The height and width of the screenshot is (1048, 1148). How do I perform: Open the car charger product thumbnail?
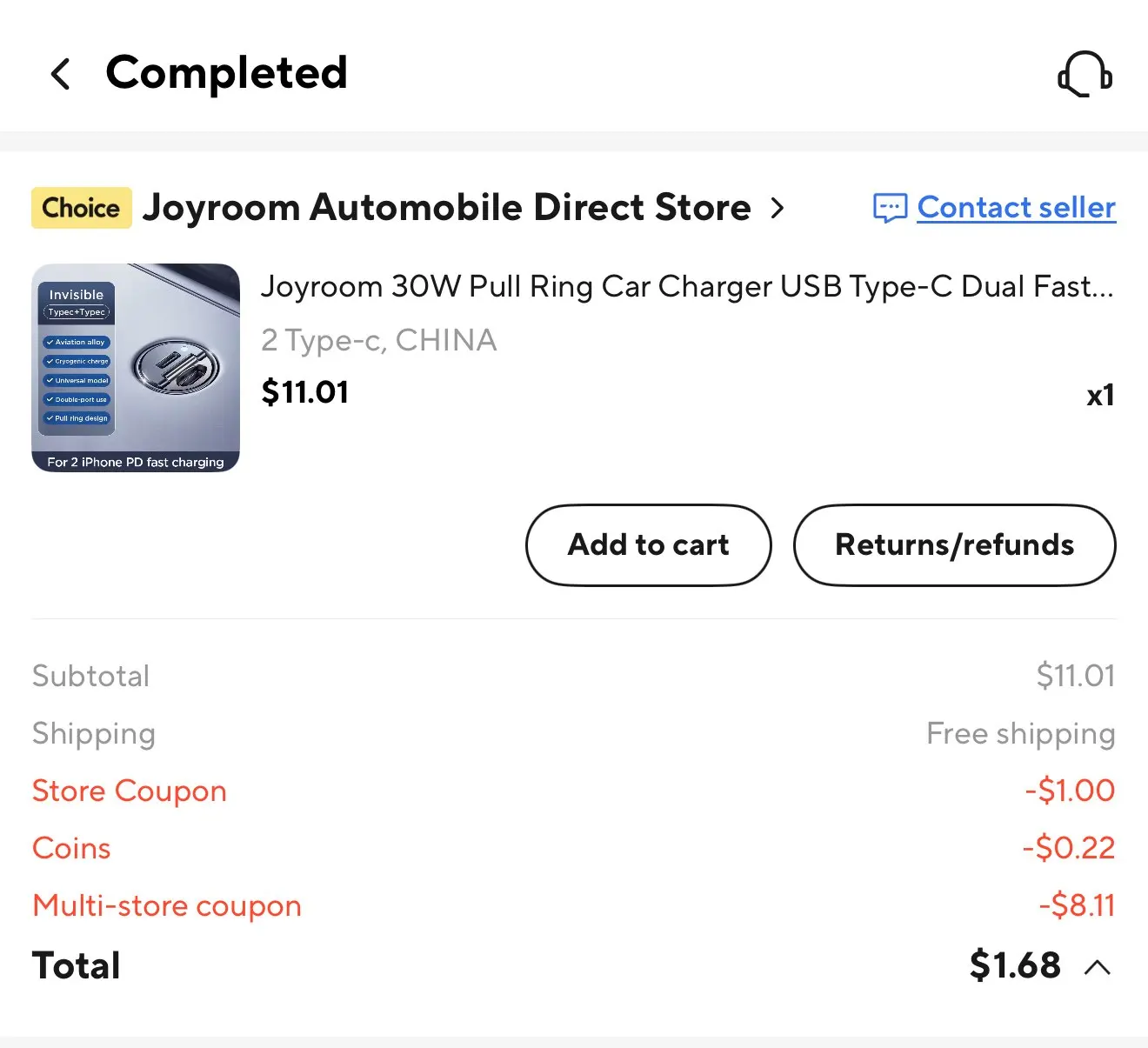[x=136, y=368]
